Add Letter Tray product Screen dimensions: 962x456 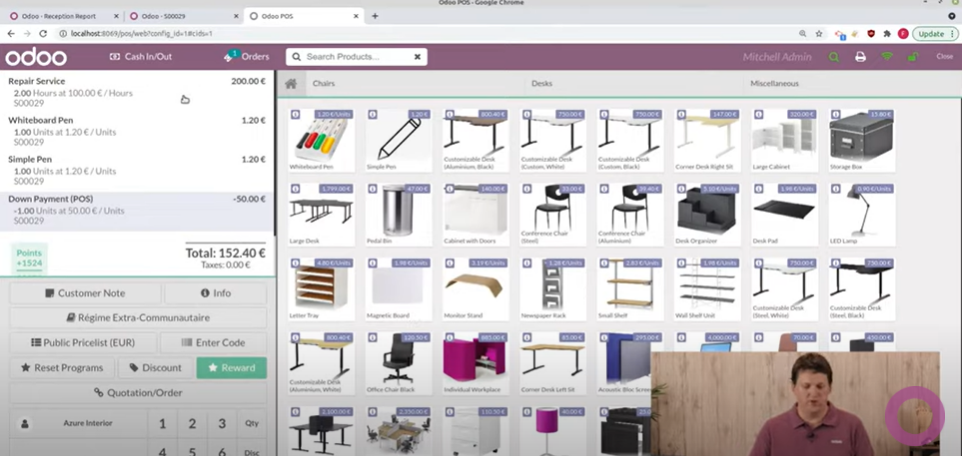coord(321,288)
